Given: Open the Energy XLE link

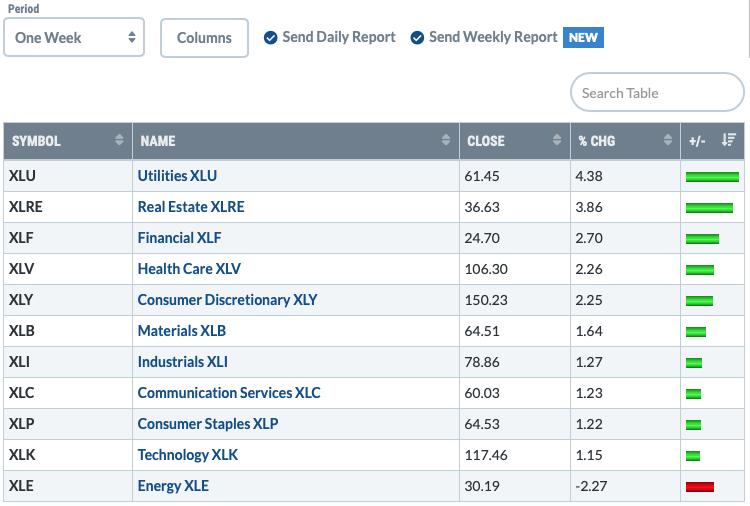Looking at the screenshot, I should tap(173, 486).
